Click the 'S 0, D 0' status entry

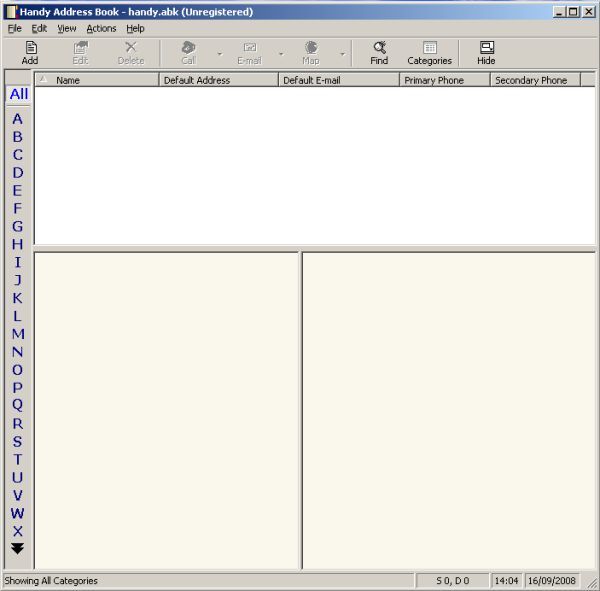click(x=453, y=581)
